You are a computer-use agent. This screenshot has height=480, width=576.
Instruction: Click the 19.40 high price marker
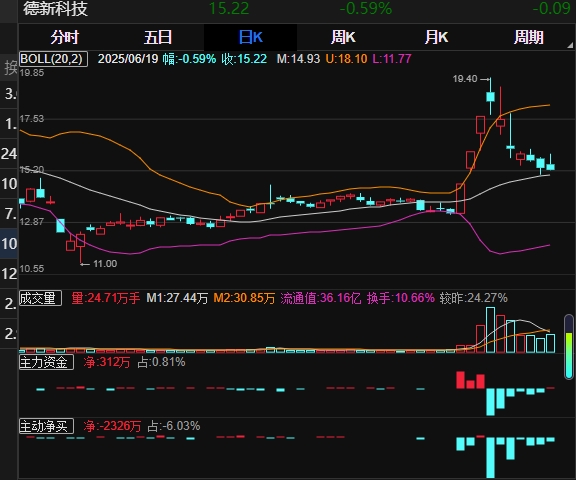(x=465, y=79)
